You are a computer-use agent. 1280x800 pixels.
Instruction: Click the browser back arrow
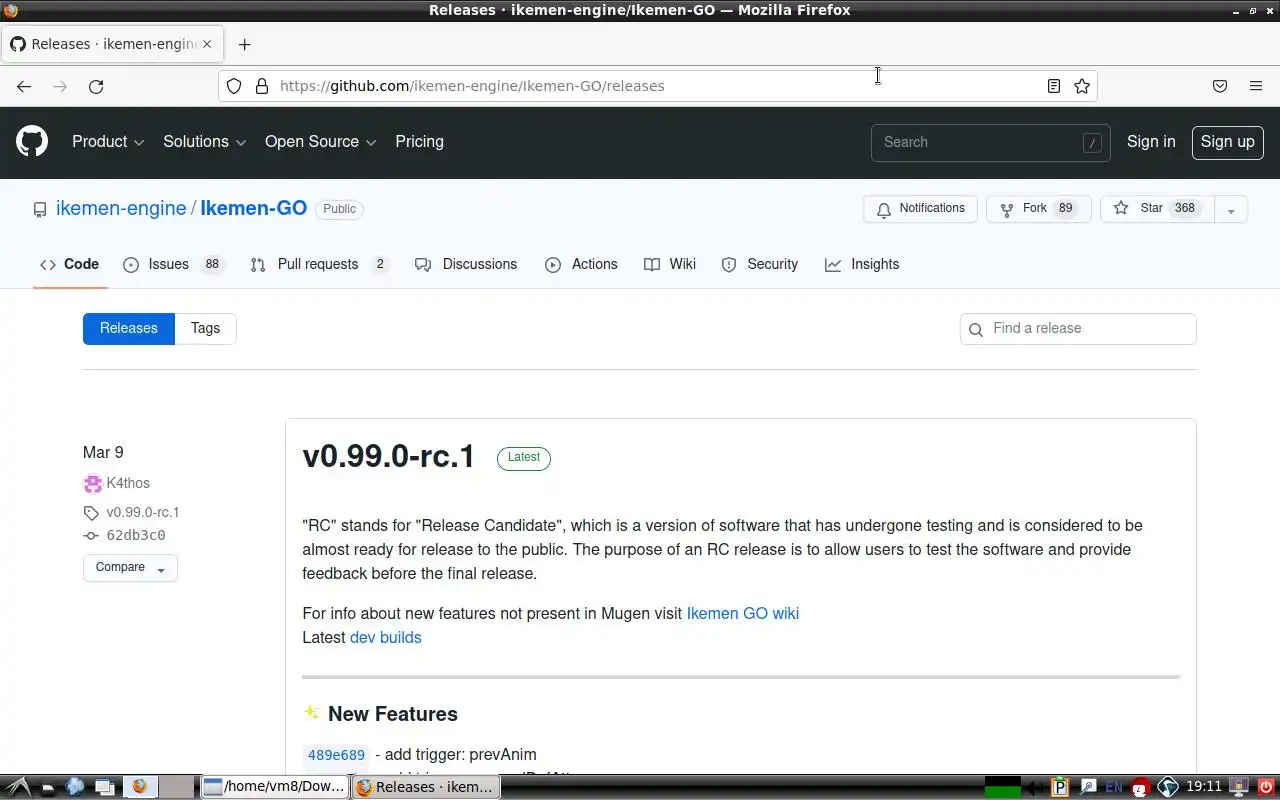24,86
